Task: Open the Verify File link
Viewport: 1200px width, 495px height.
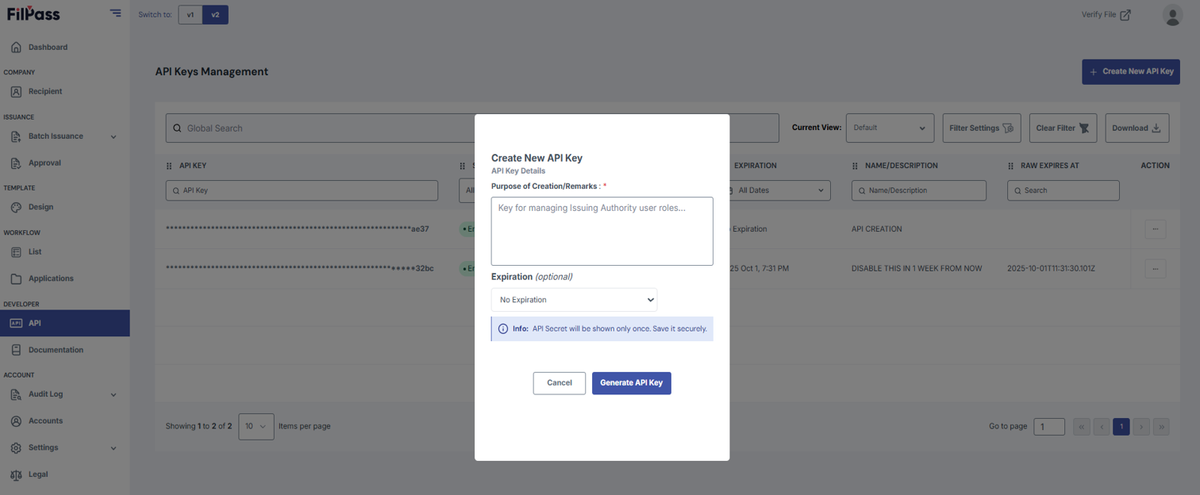Action: 1106,15
